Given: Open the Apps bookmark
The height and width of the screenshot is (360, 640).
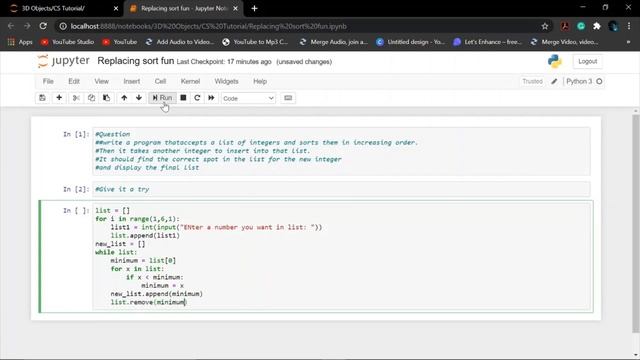Looking at the screenshot, I should (x=20, y=42).
